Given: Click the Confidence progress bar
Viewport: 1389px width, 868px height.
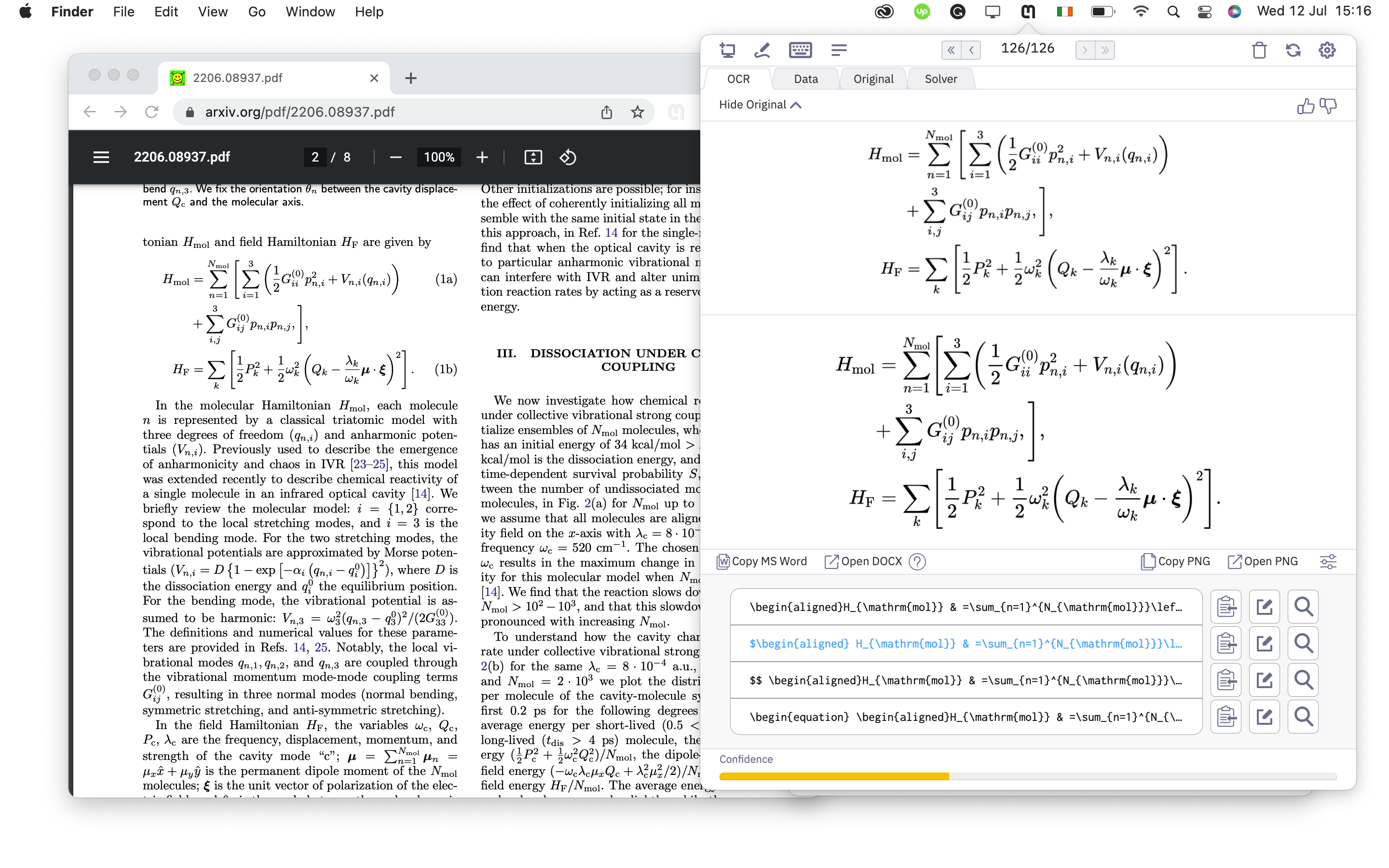Looking at the screenshot, I should pos(1027,777).
